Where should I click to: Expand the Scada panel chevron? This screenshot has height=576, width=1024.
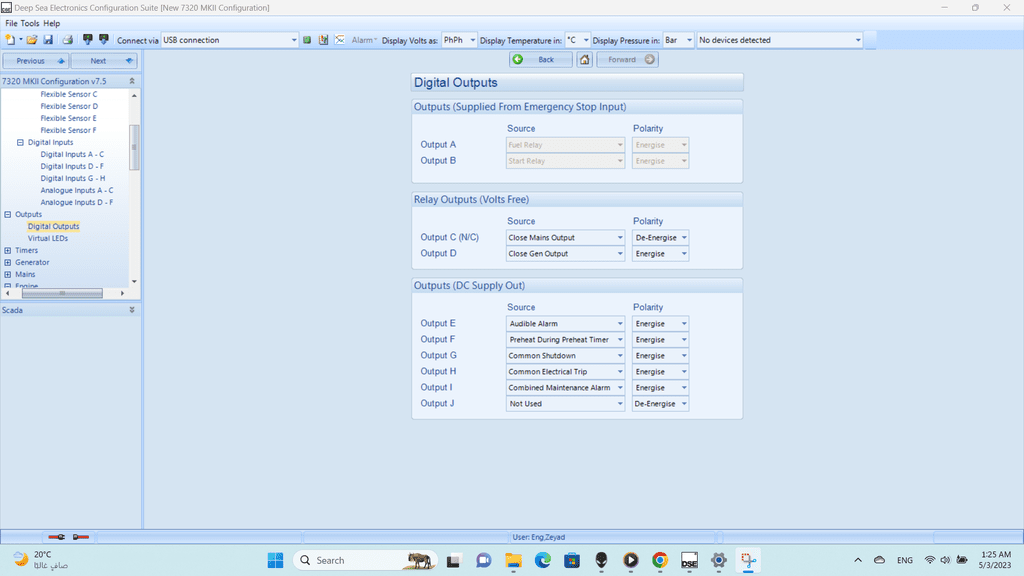pos(132,310)
